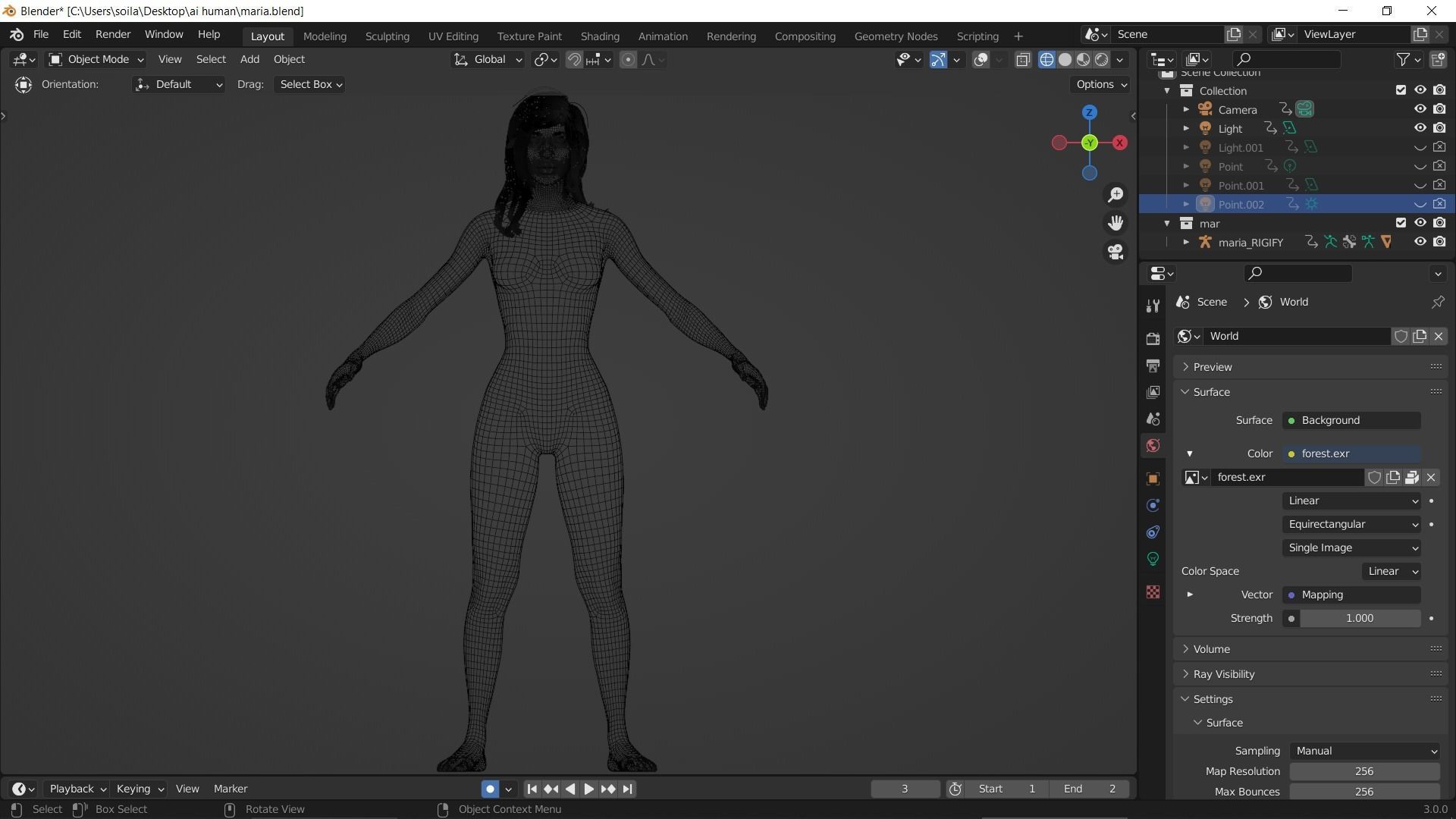Open the Object Constraints properties tab
Viewport: 1456px width, 819px height.
pos(1153,532)
